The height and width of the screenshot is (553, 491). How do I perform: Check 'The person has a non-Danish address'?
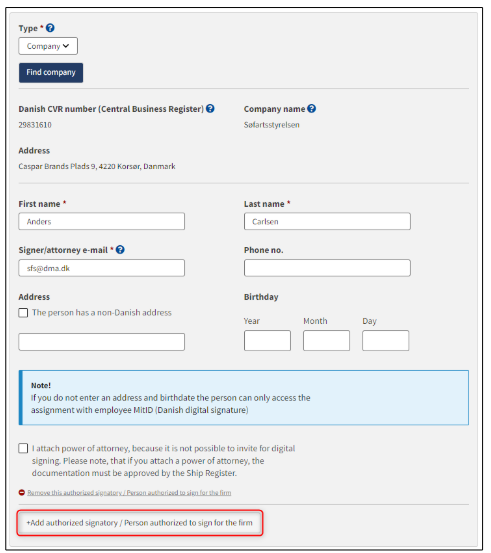(x=23, y=313)
